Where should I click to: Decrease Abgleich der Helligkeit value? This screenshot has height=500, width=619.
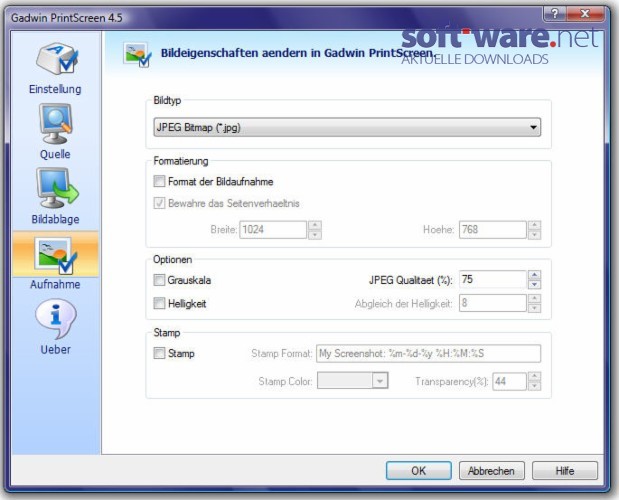[534, 308]
